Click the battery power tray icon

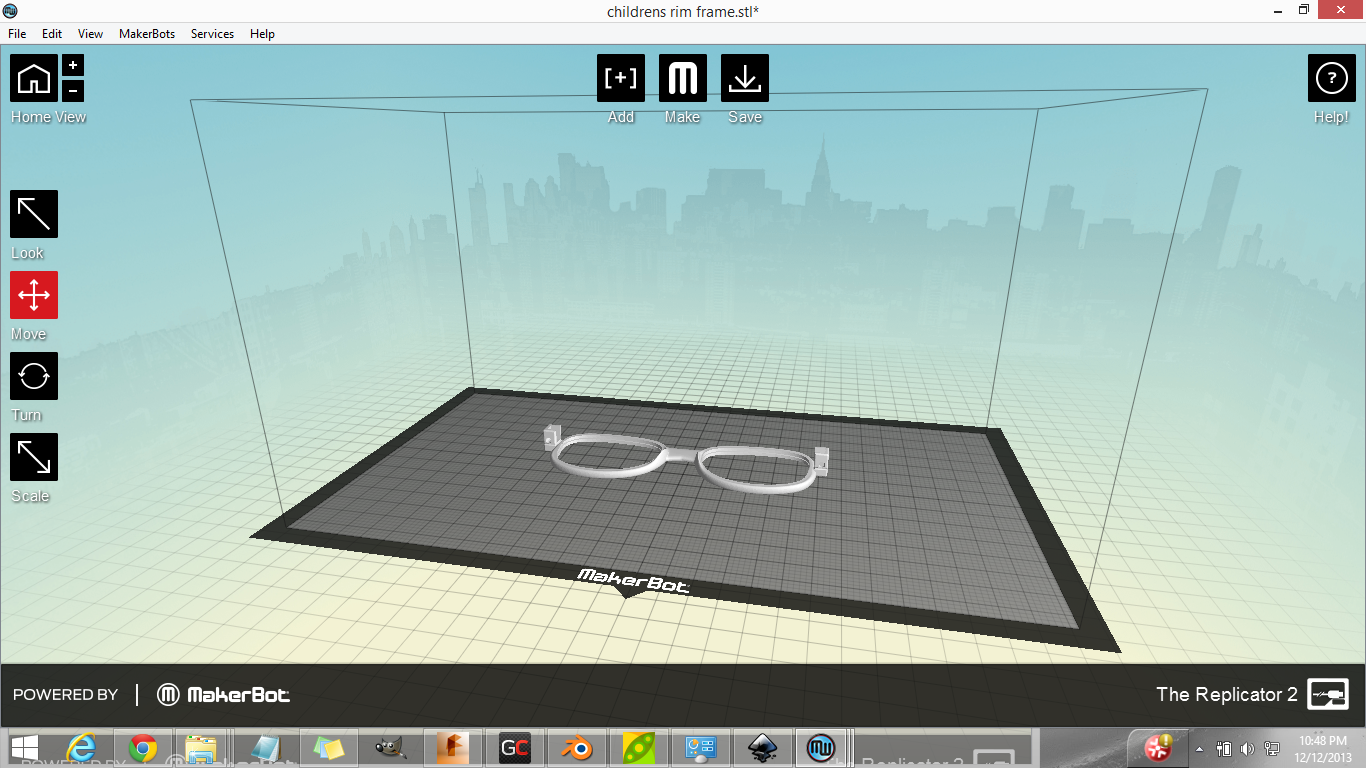pyautogui.click(x=1224, y=749)
